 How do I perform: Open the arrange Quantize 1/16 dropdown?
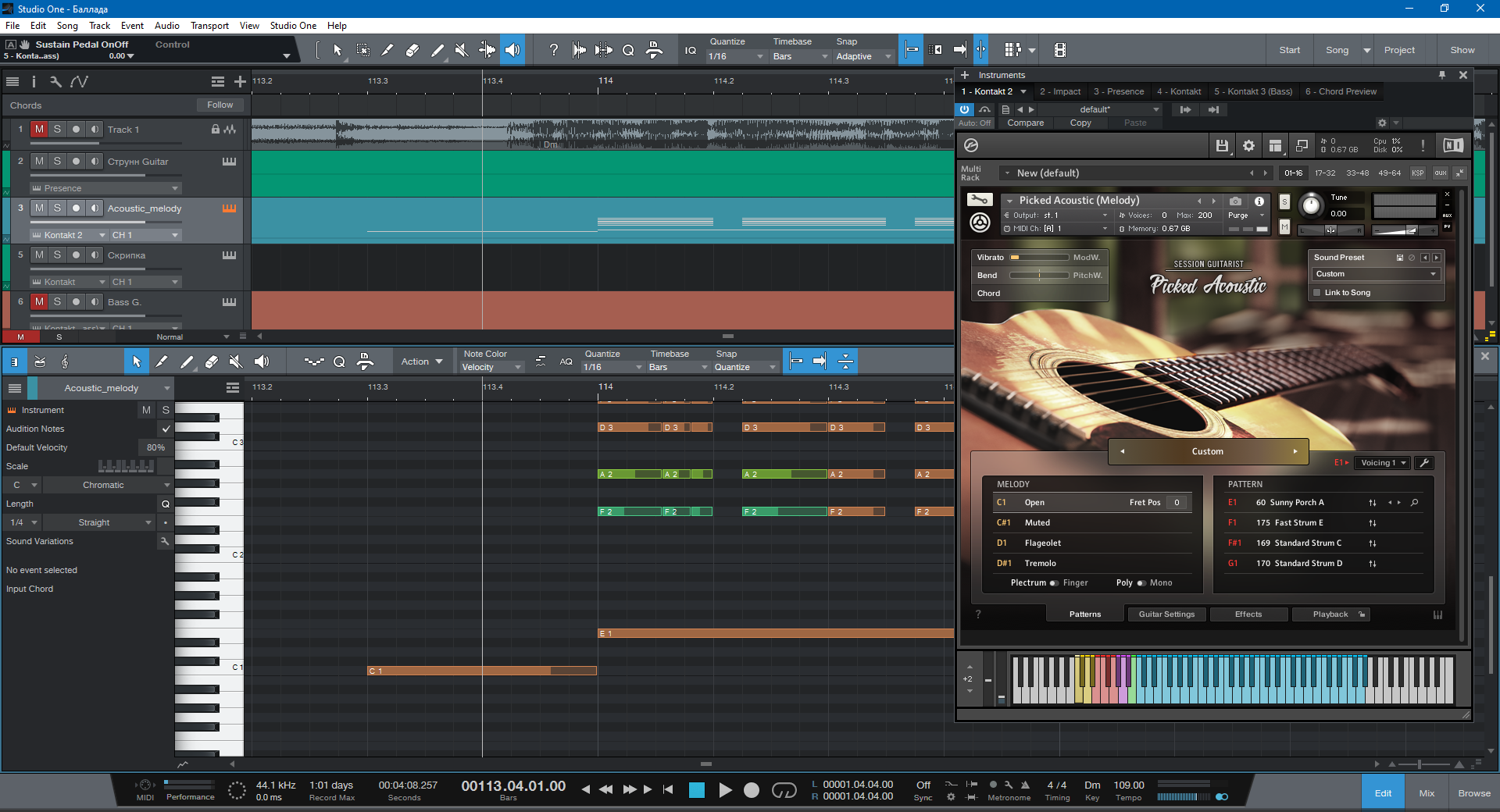coord(736,56)
